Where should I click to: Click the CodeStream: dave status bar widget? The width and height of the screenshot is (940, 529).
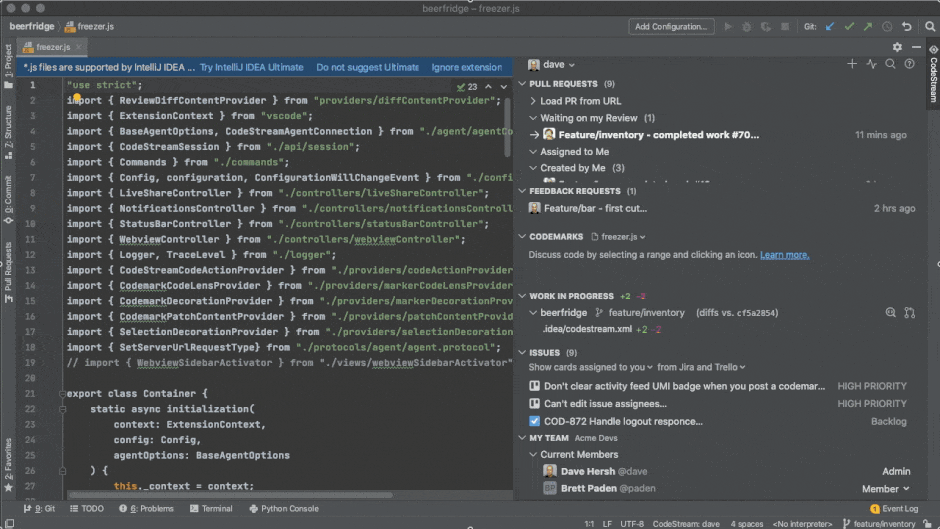[686, 524]
